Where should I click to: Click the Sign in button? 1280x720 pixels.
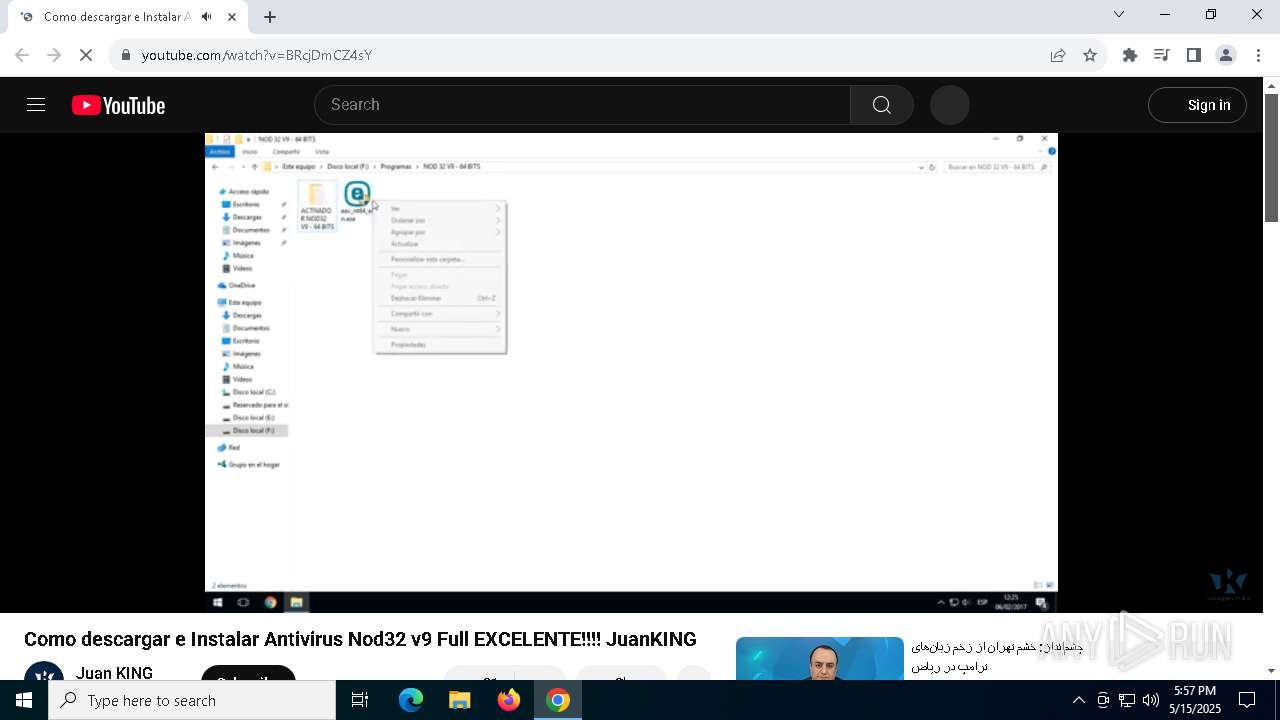coord(1197,105)
